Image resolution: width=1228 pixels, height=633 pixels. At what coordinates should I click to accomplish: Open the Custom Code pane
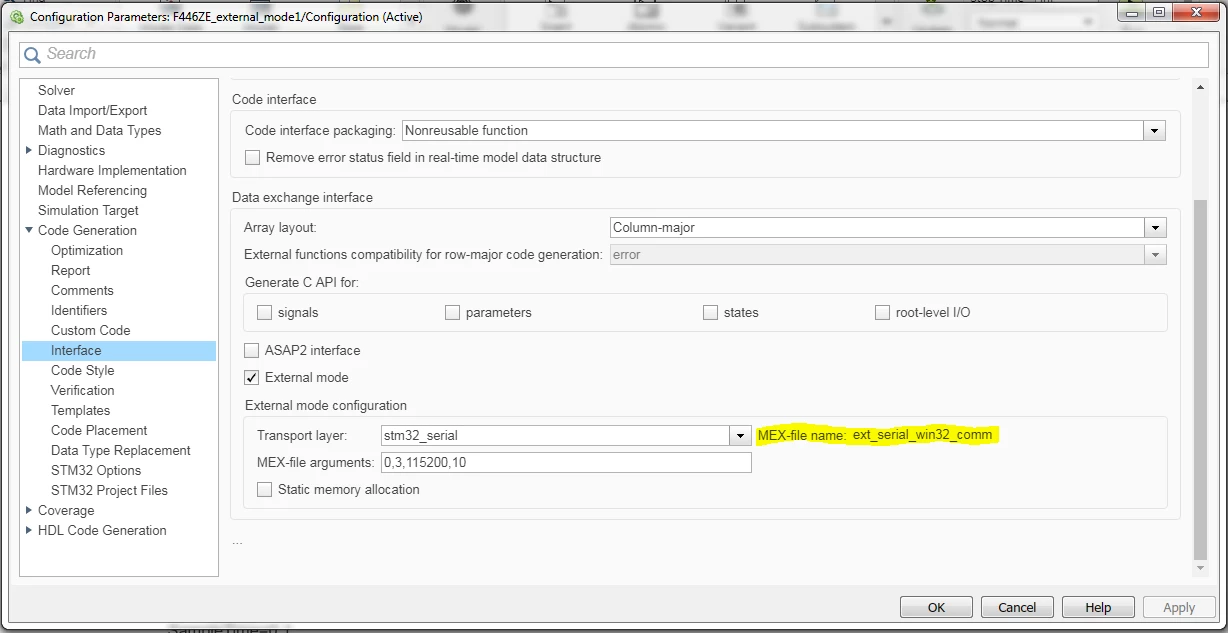tap(90, 330)
